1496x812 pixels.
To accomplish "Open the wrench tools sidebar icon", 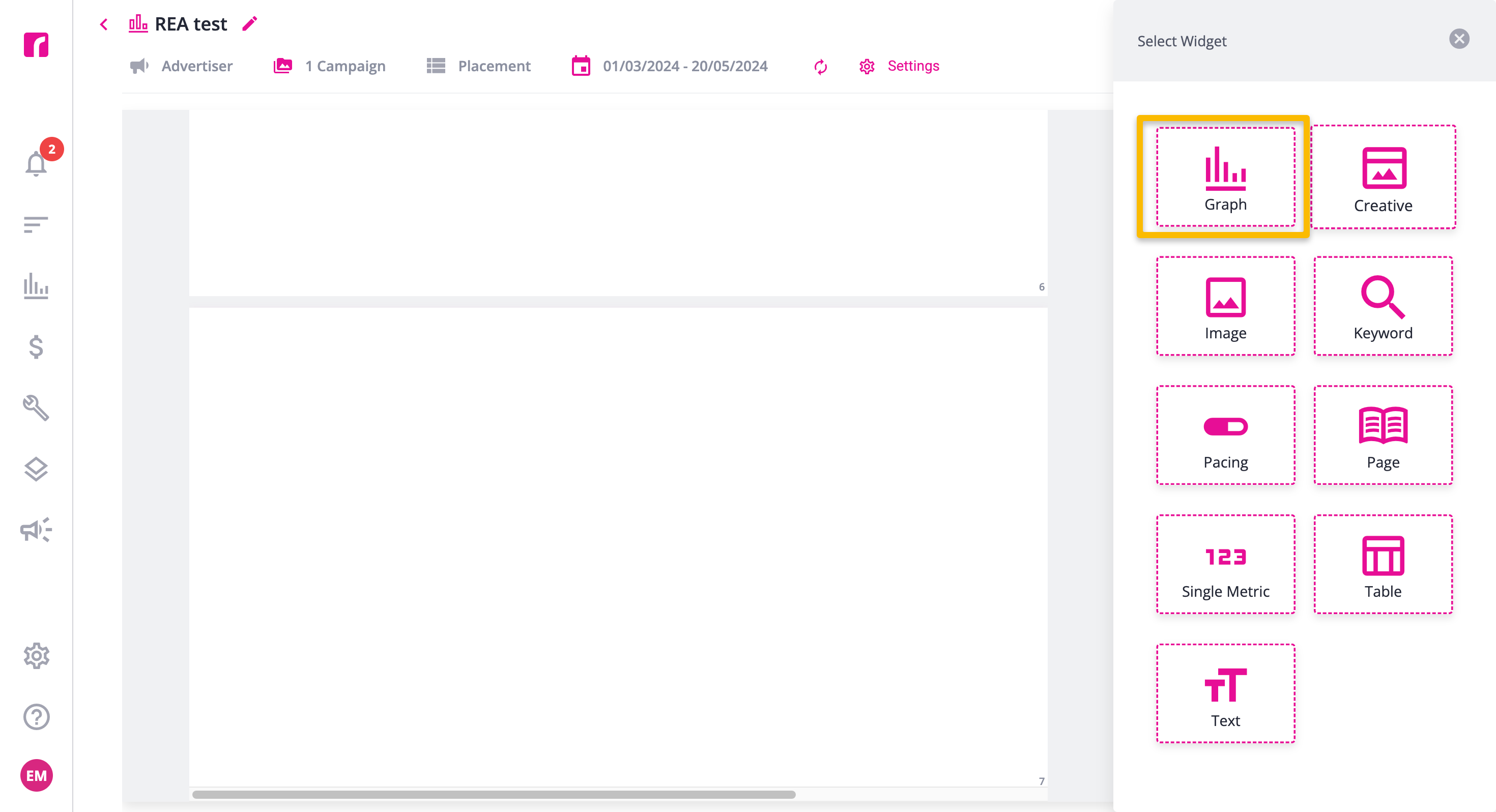I will tap(36, 408).
